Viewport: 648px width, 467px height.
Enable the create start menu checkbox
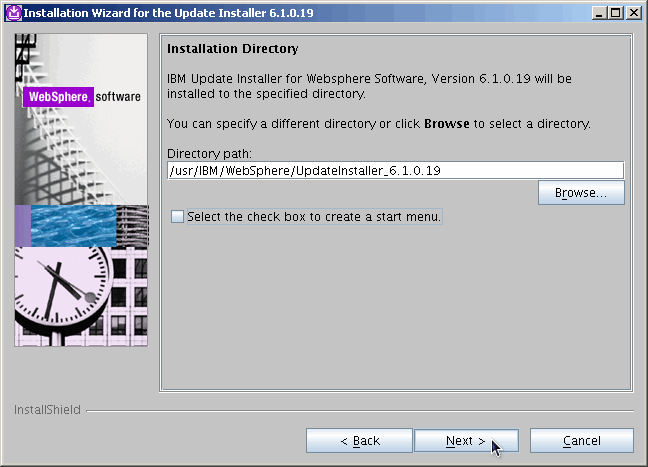[x=177, y=217]
